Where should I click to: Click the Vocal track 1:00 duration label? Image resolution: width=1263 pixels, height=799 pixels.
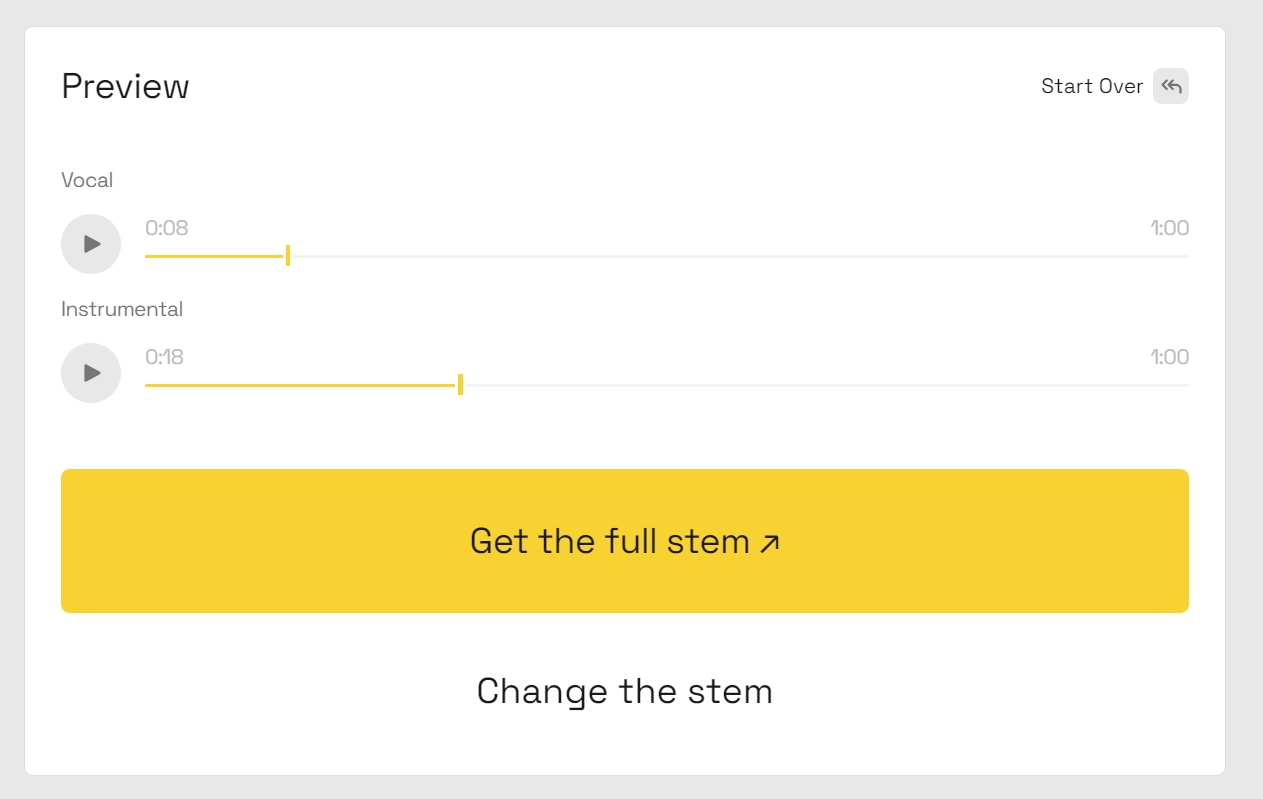1169,228
